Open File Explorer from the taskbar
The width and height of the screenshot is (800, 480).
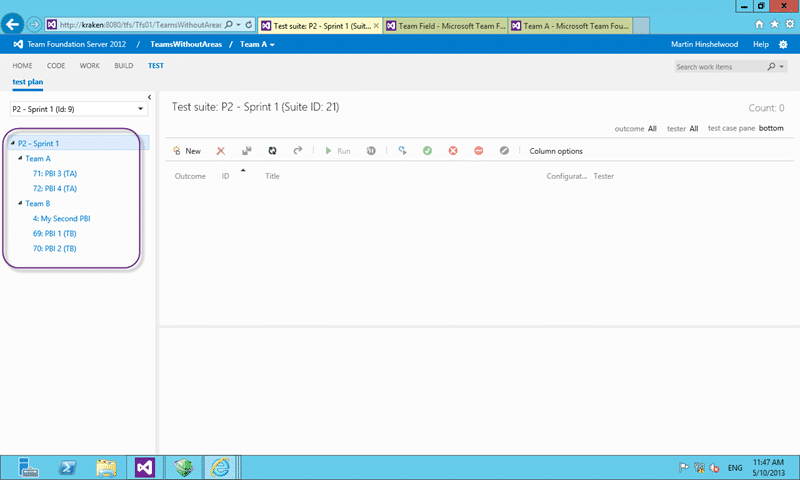point(106,467)
